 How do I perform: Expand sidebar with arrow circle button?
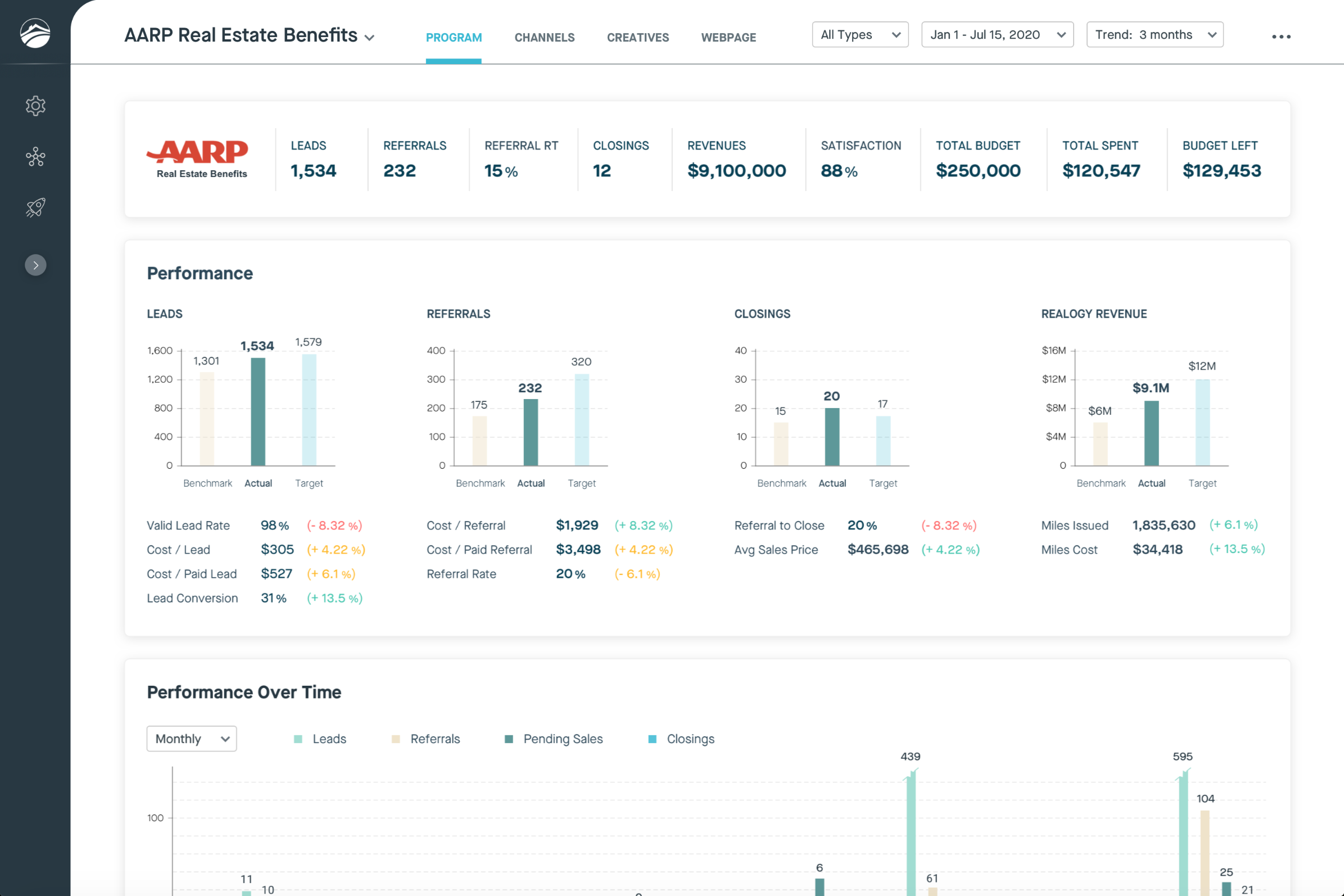pyautogui.click(x=35, y=265)
